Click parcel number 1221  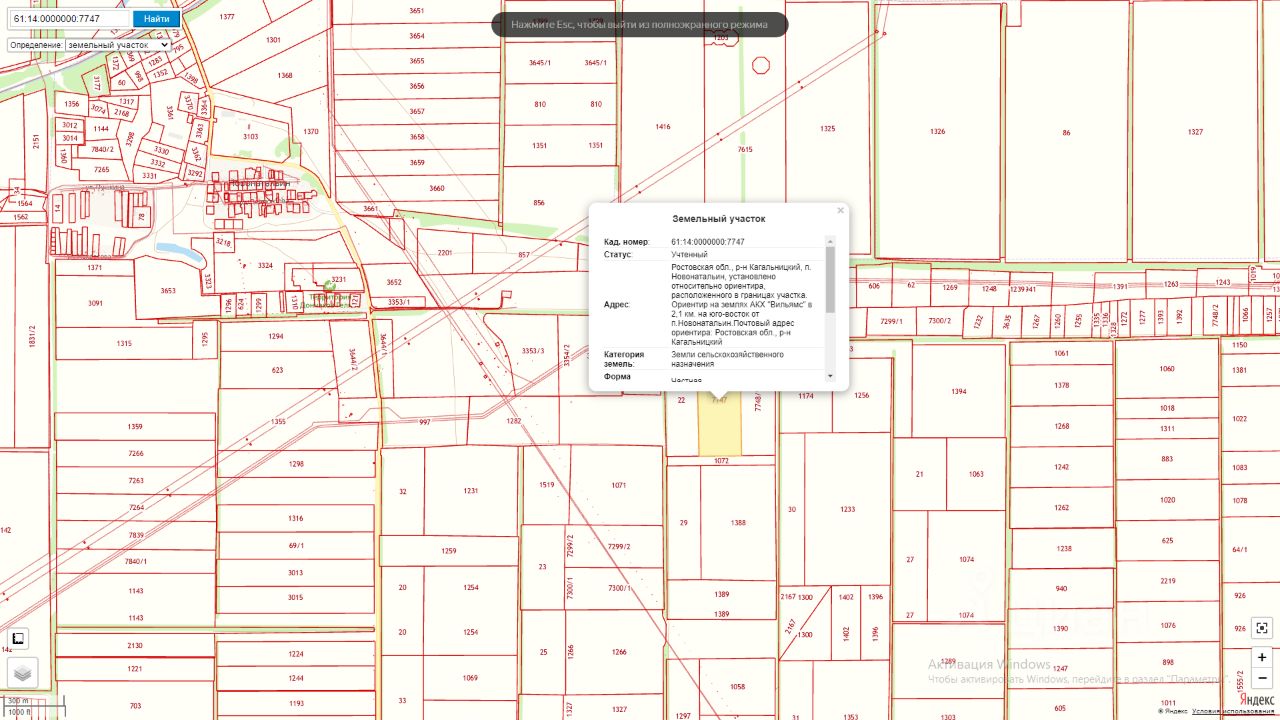point(135,668)
